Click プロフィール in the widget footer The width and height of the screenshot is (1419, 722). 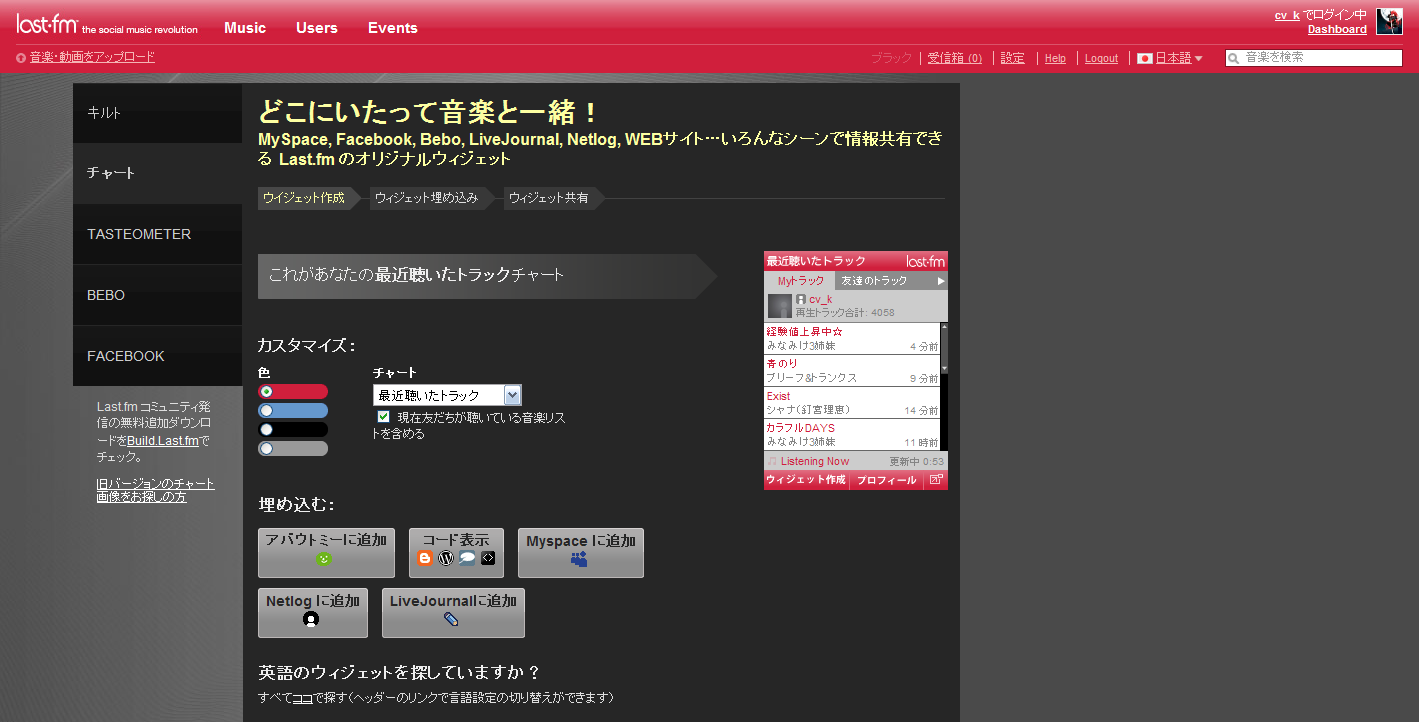click(x=887, y=480)
